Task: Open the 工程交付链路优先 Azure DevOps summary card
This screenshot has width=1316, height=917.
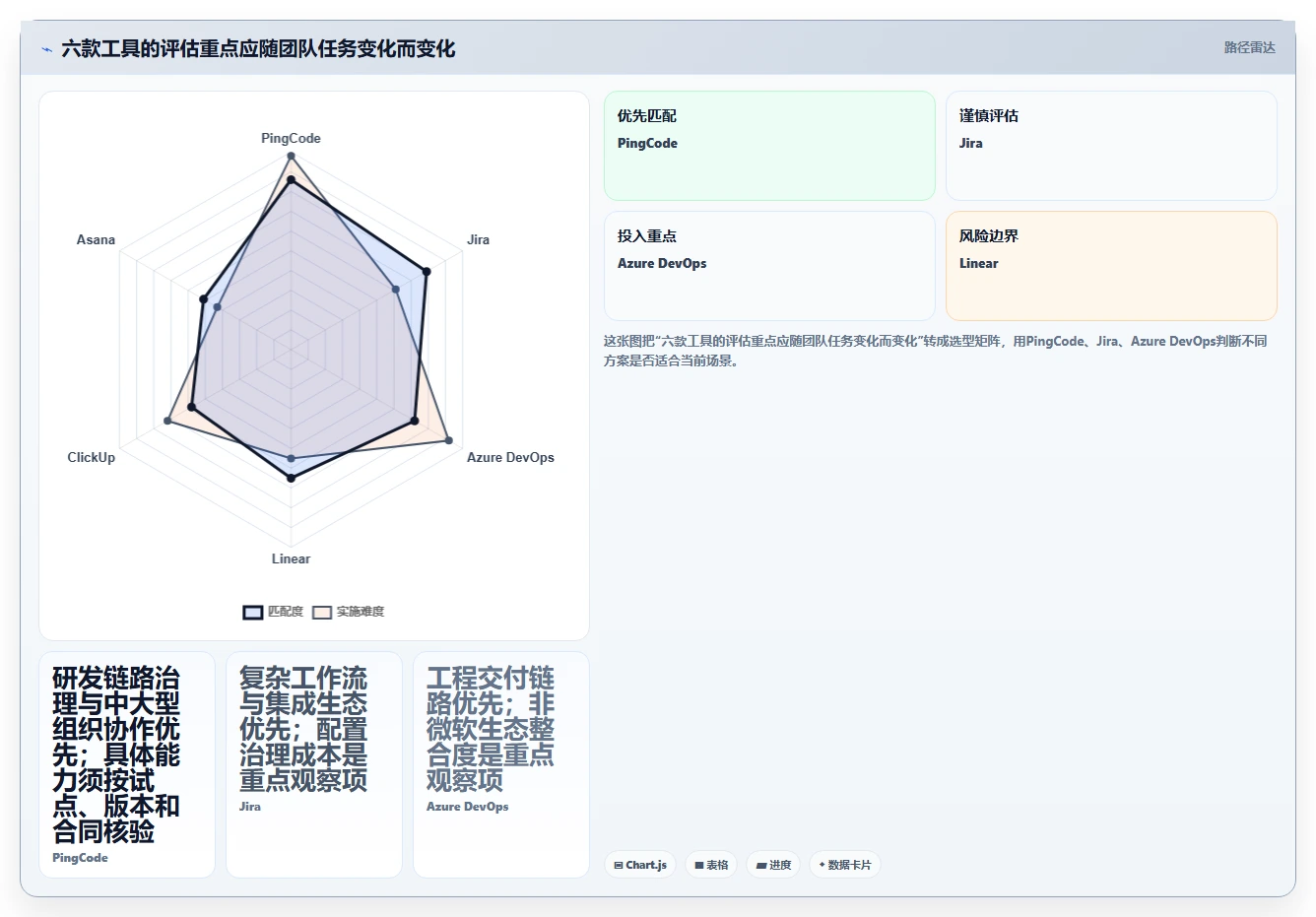Action: [501, 764]
